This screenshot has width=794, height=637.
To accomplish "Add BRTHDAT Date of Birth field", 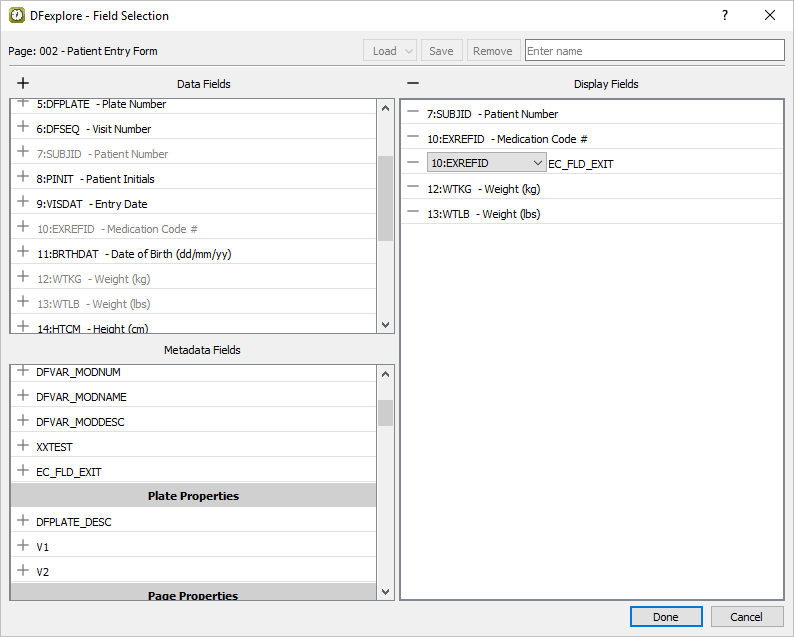I will point(23,253).
